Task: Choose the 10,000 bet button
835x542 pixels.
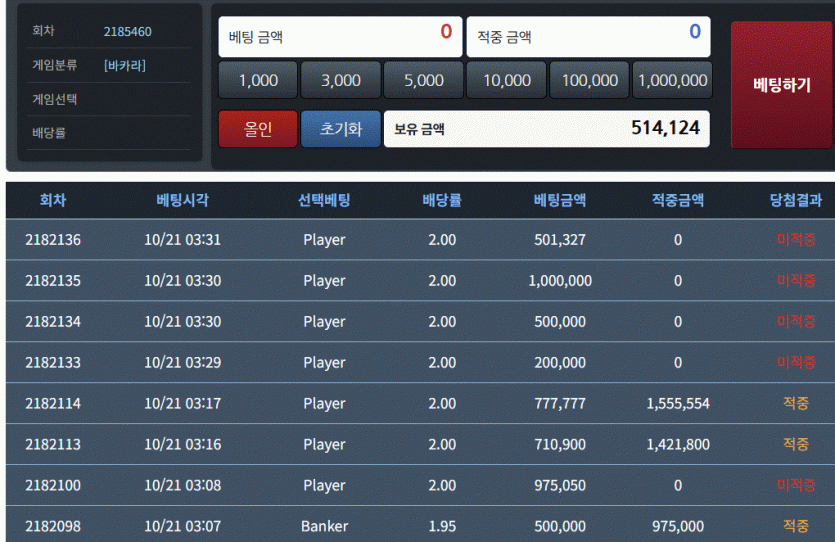Action: [506, 80]
